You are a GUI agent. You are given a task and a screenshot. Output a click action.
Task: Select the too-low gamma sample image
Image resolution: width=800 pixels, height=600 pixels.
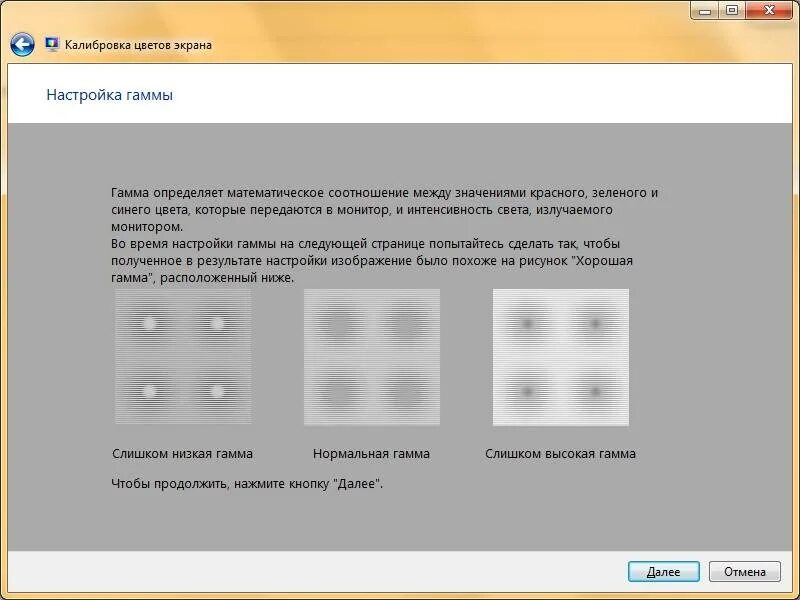[183, 357]
